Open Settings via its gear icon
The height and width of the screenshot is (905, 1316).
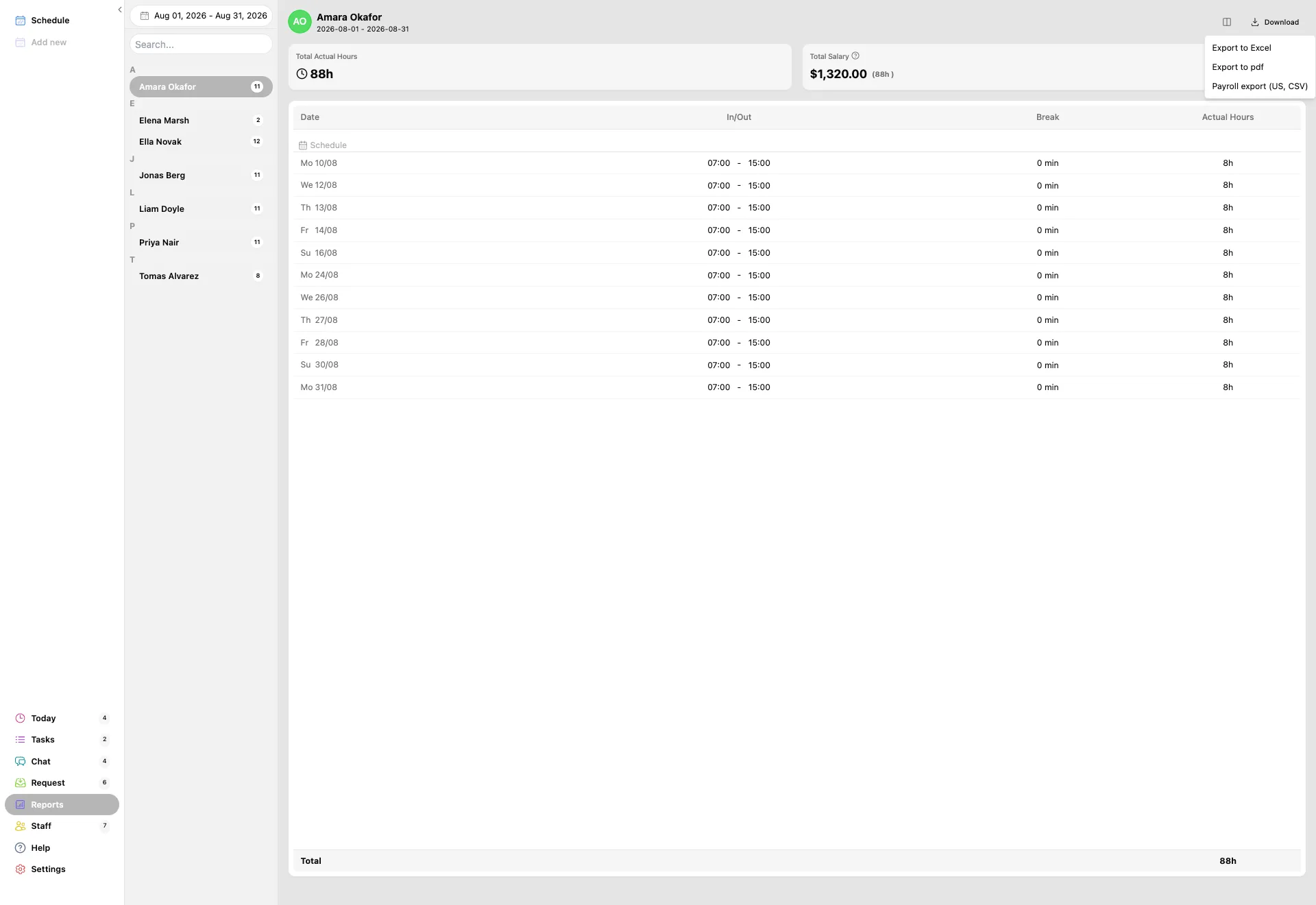tap(21, 869)
